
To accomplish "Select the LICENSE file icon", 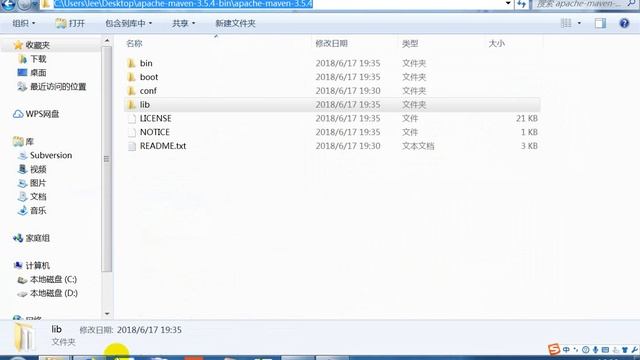I will pos(131,119).
